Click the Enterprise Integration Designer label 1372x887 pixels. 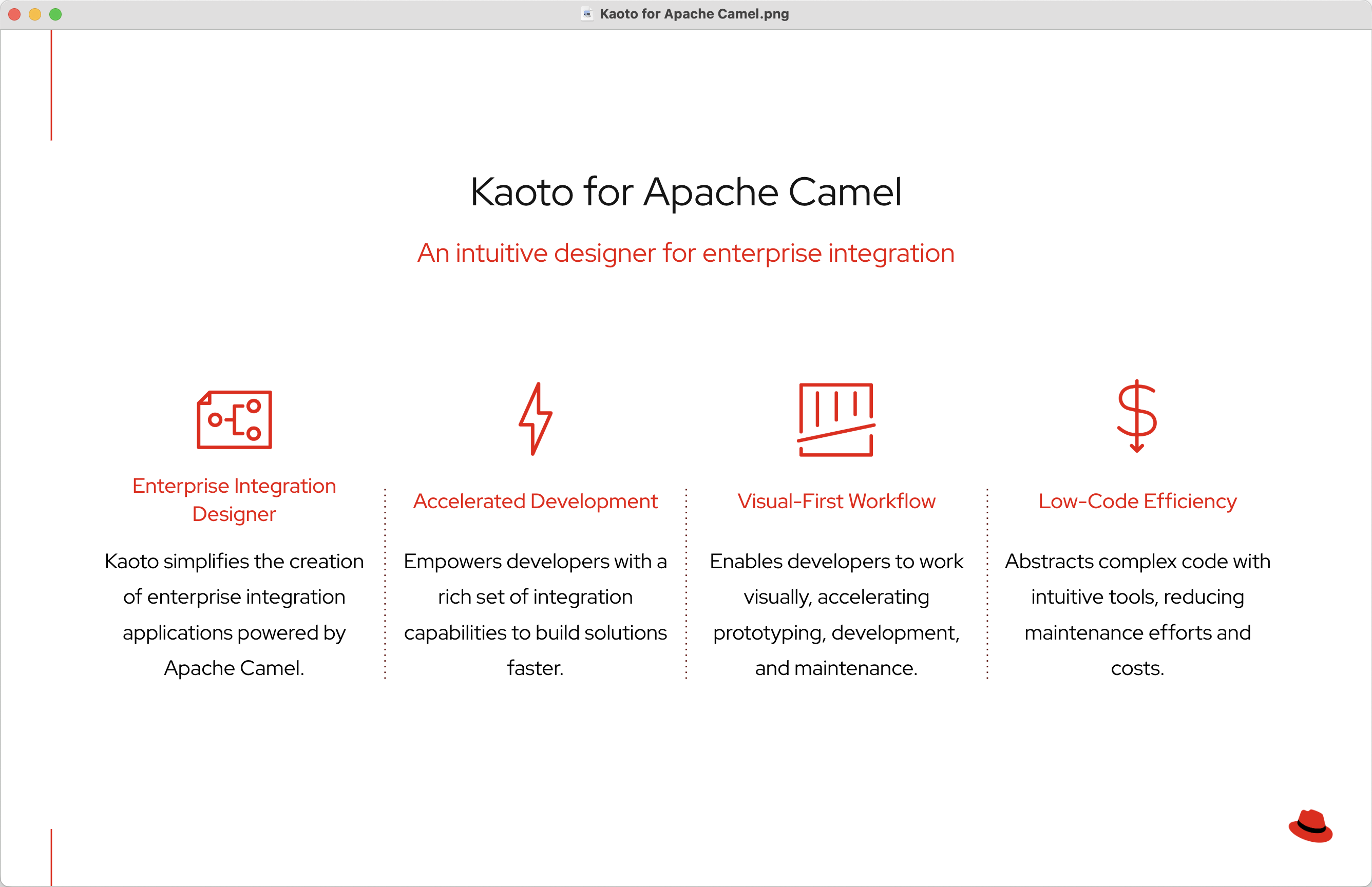[x=234, y=499]
